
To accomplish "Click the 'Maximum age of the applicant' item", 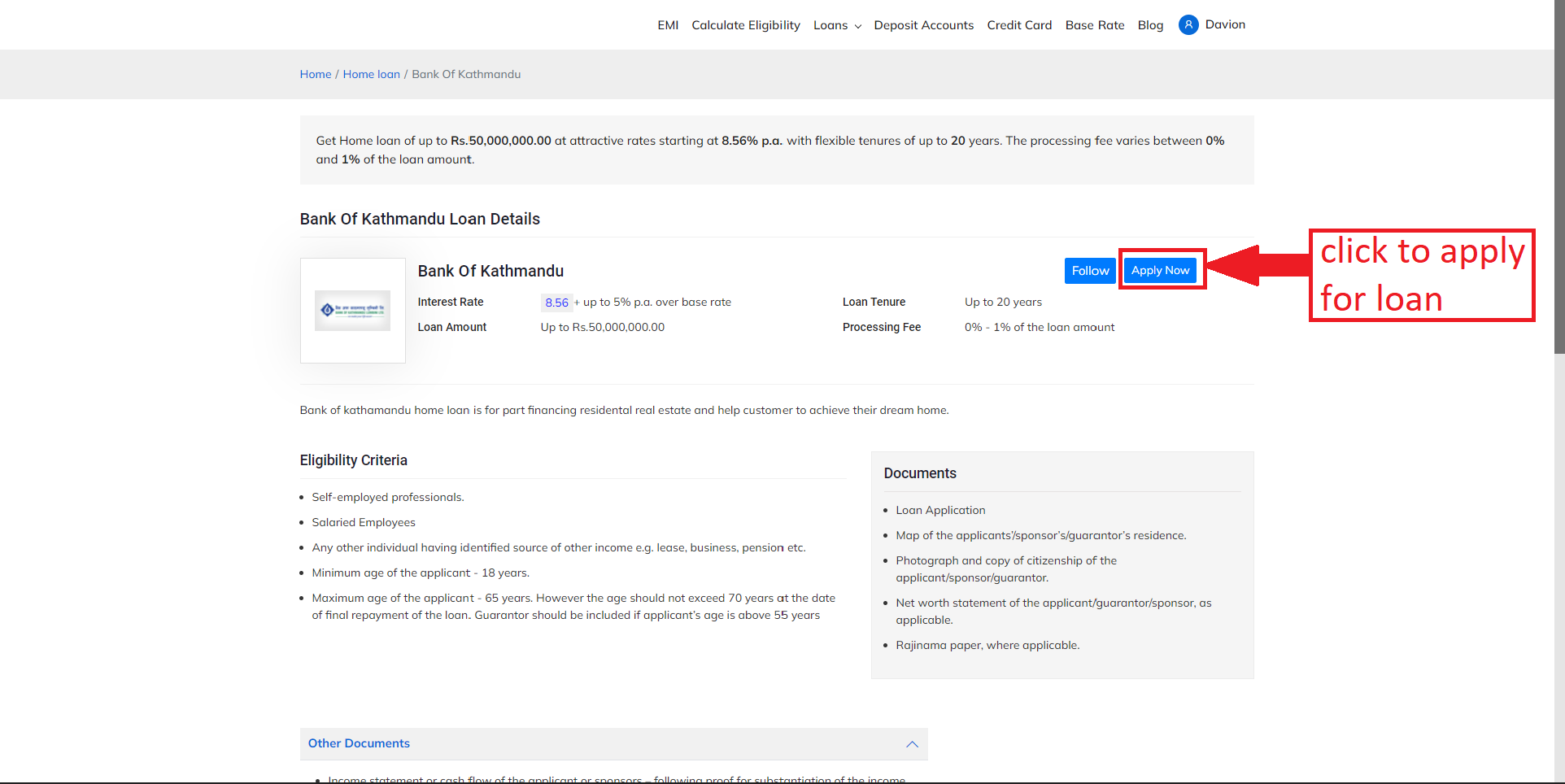I will pyautogui.click(x=573, y=607).
